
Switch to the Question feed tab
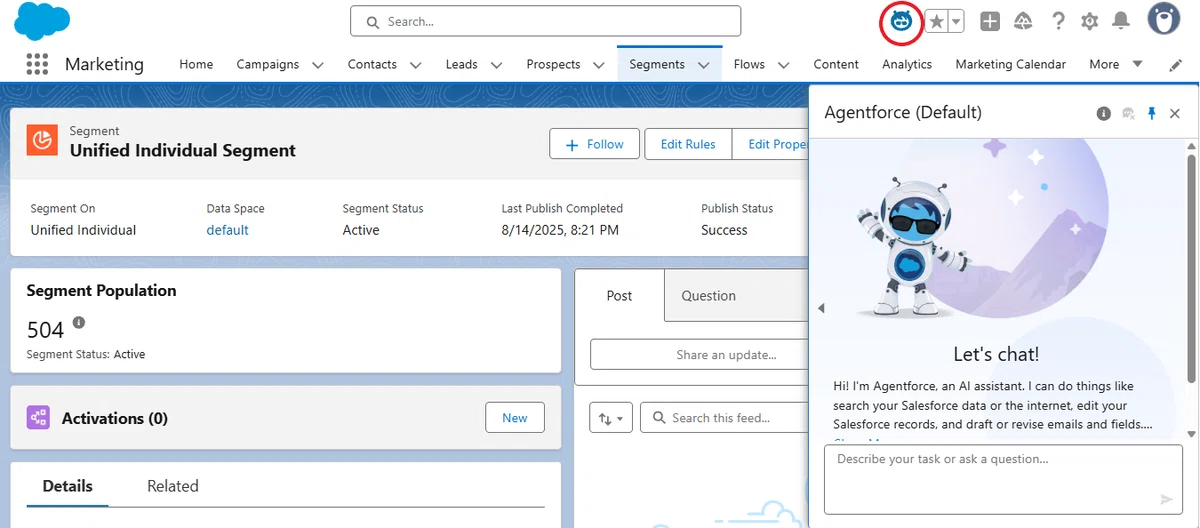pyautogui.click(x=708, y=296)
